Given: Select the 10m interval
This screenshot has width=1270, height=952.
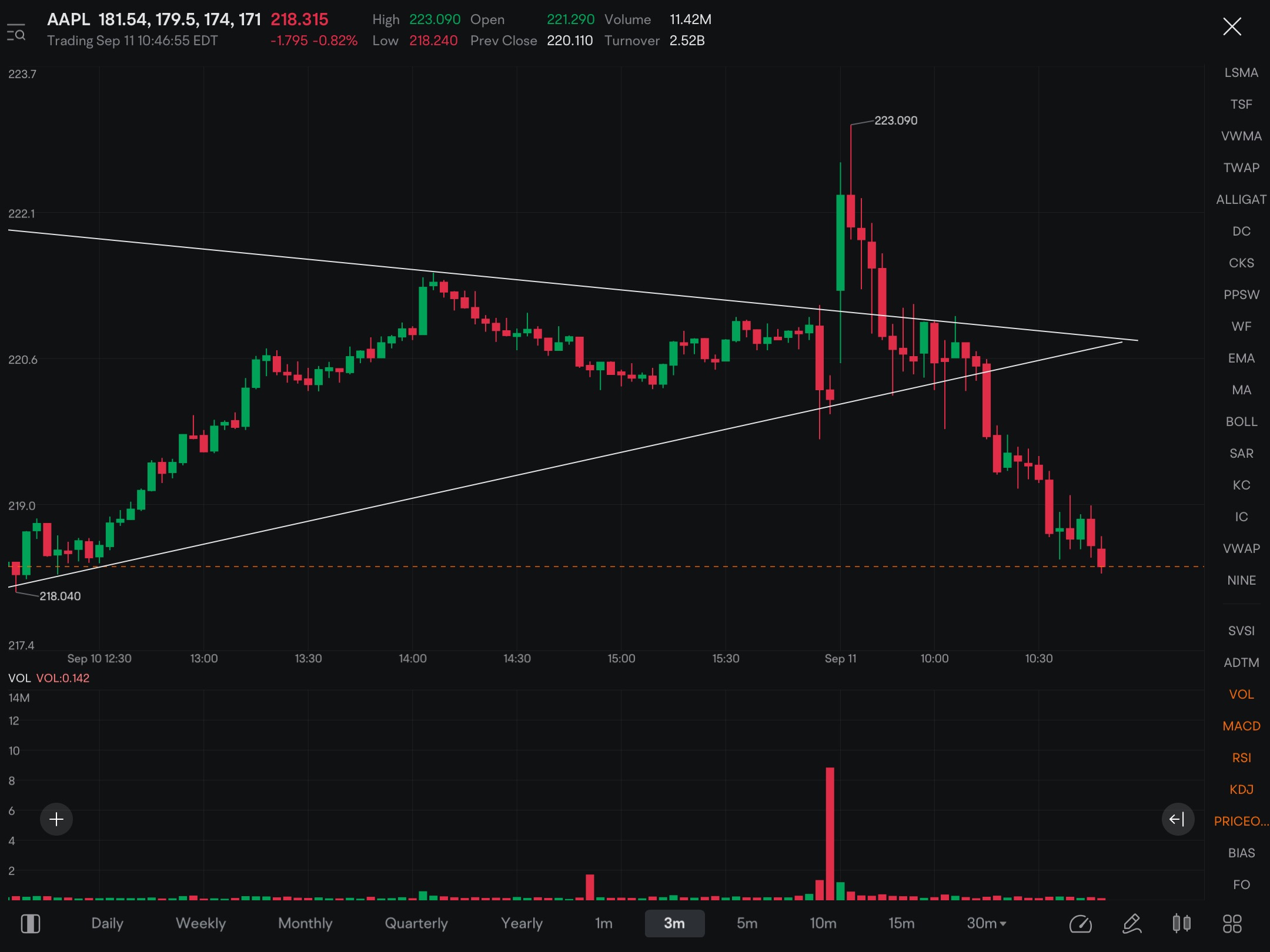Looking at the screenshot, I should [823, 923].
